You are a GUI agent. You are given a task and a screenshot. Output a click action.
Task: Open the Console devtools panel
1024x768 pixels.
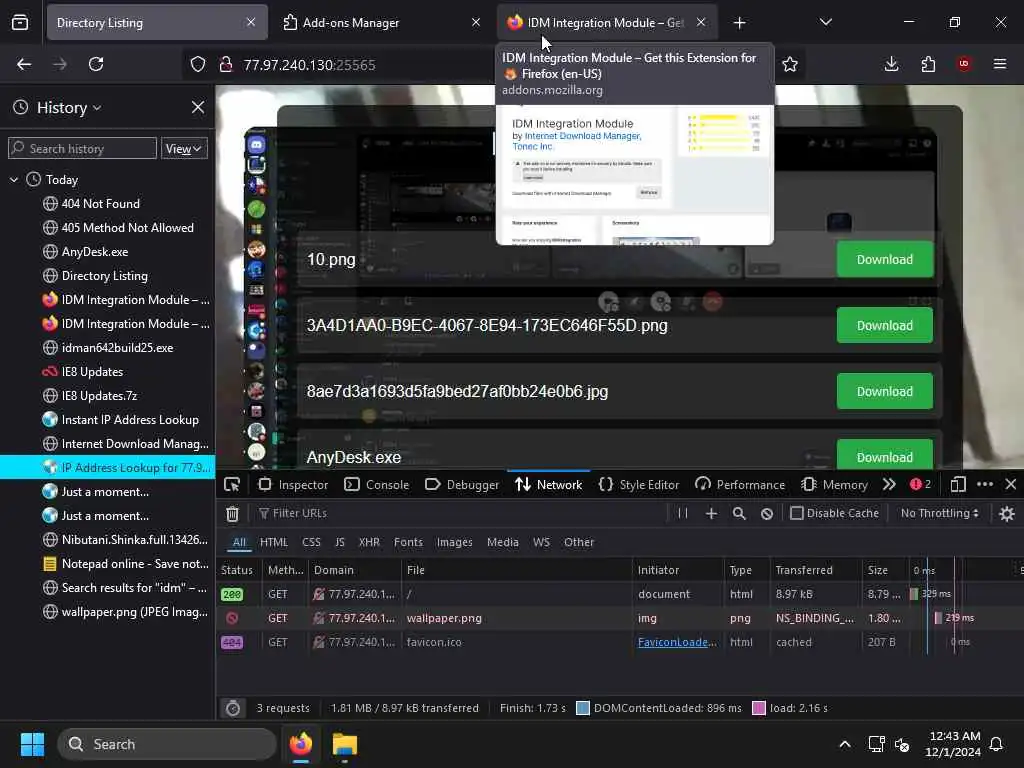[x=377, y=485]
